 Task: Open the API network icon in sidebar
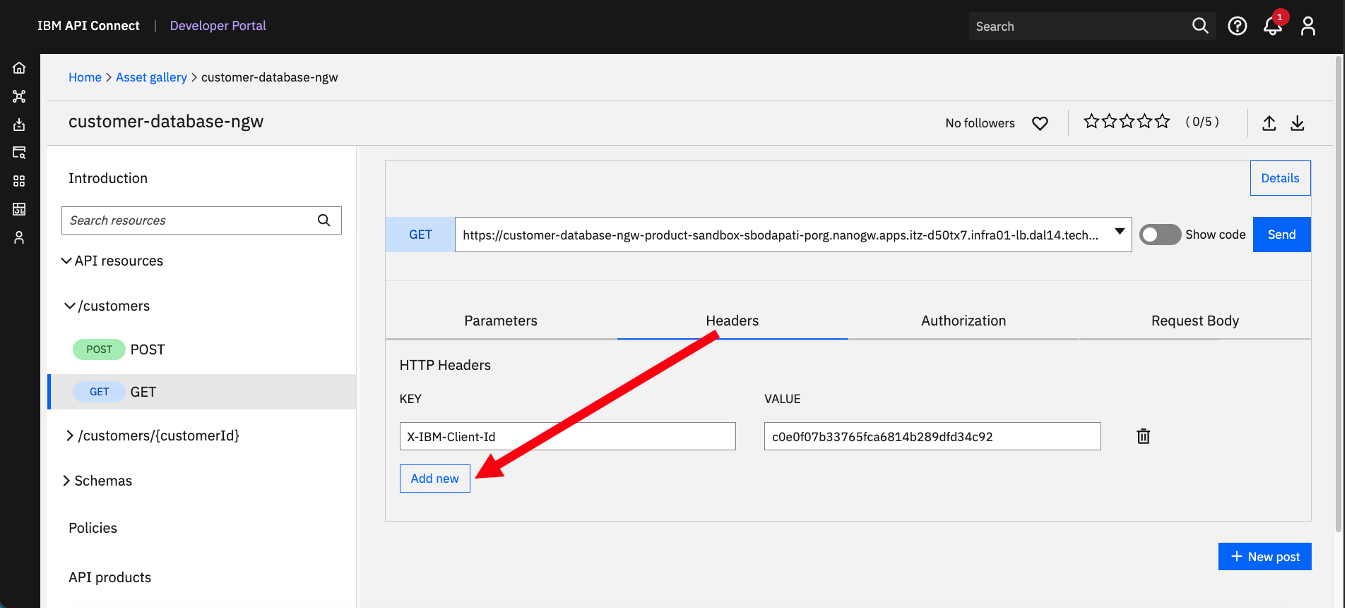19,97
